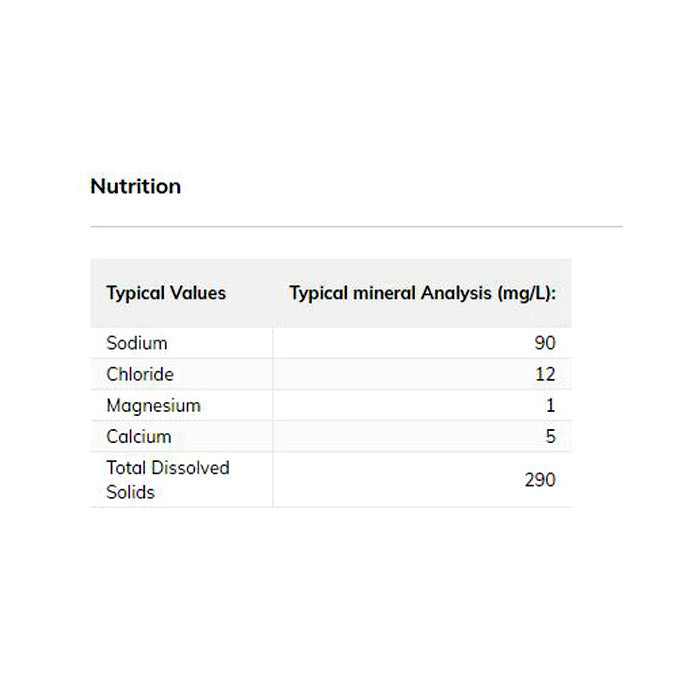Select the Chloride row label

140,374
